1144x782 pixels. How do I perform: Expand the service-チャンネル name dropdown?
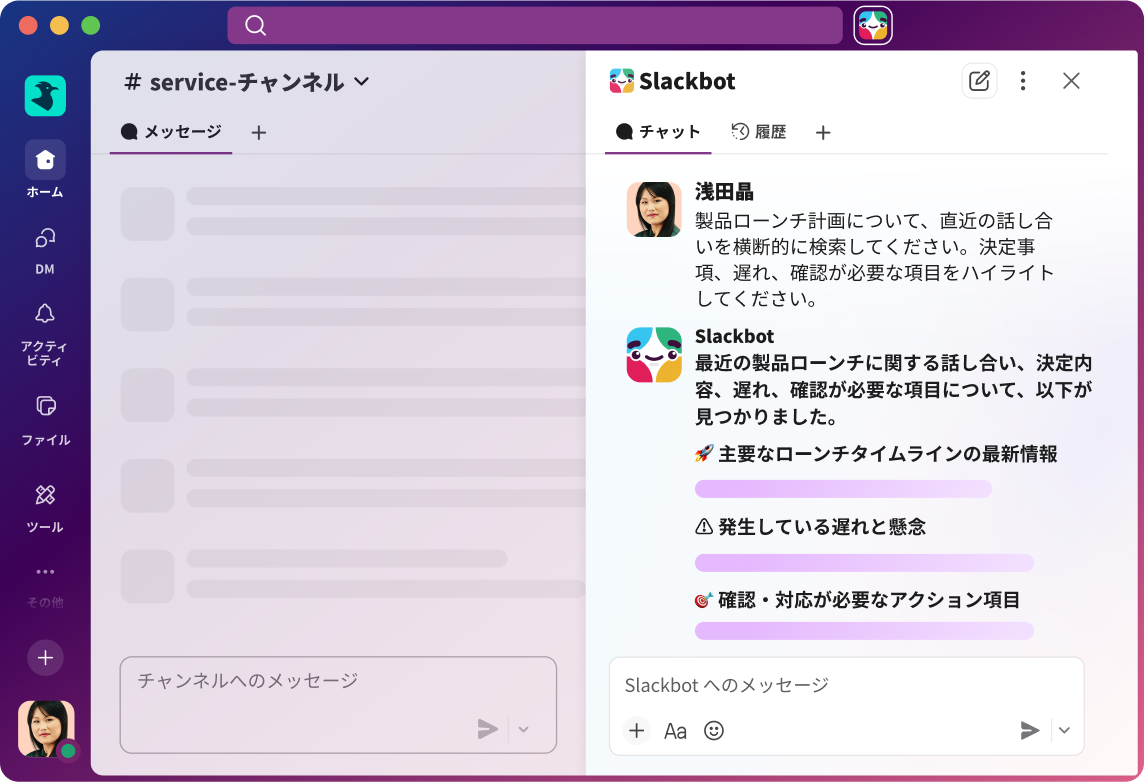point(362,82)
